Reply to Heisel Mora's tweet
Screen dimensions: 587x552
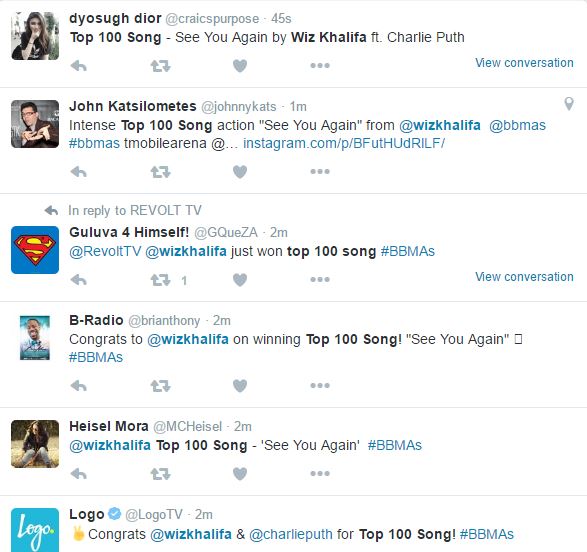click(x=79, y=474)
